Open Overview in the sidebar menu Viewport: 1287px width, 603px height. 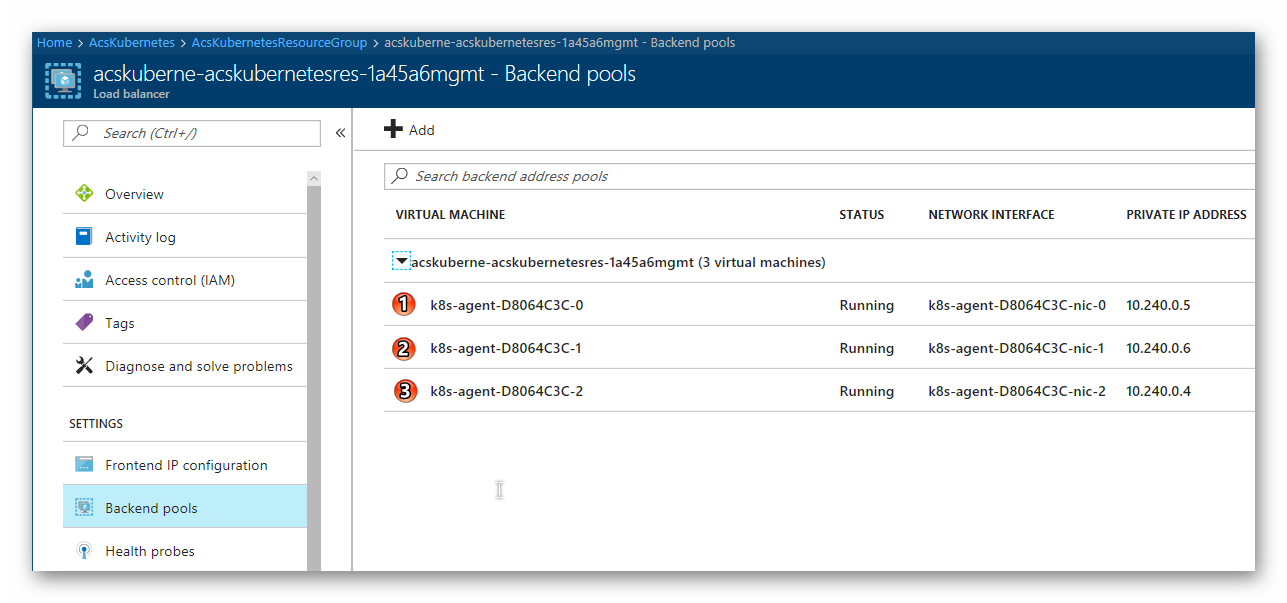(185, 194)
